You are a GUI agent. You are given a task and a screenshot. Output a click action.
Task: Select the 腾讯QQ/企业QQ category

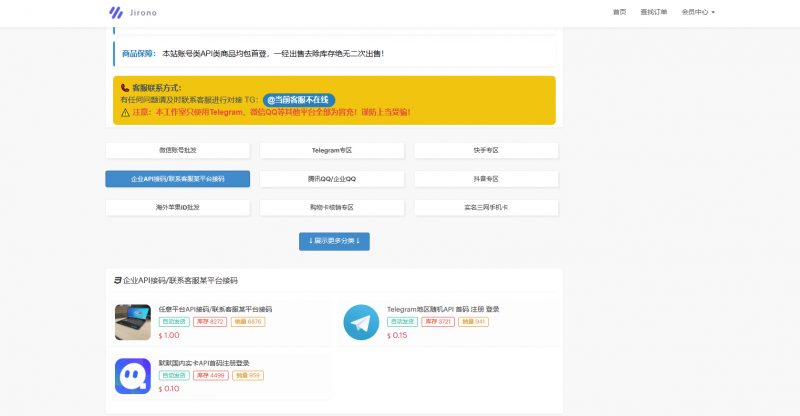332,179
